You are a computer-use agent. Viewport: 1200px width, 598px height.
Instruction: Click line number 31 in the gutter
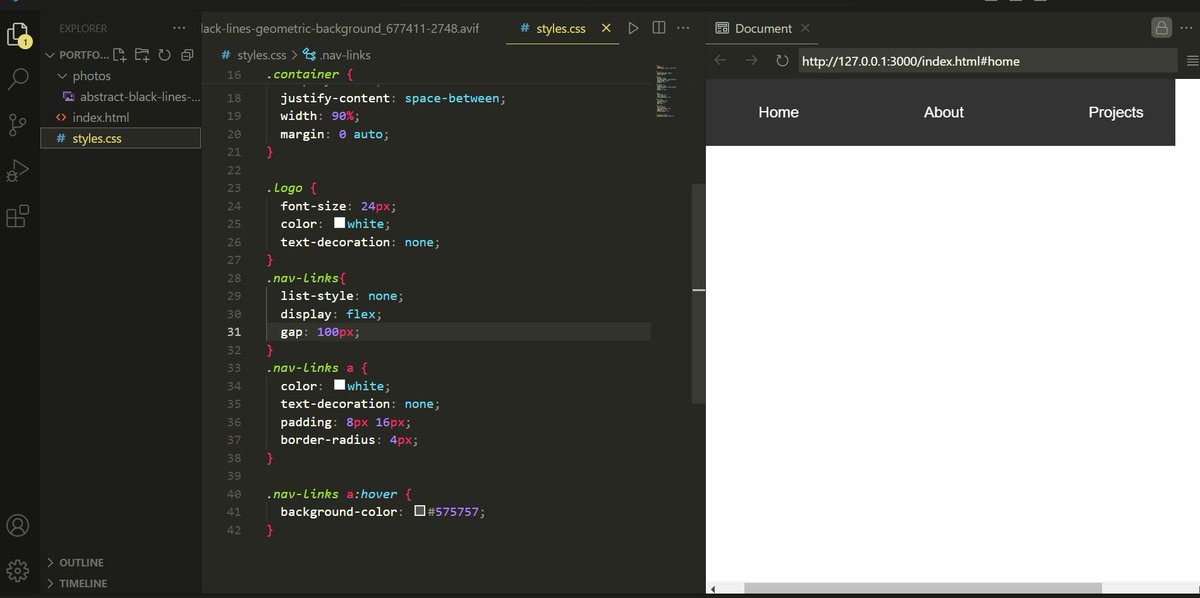pyautogui.click(x=234, y=332)
